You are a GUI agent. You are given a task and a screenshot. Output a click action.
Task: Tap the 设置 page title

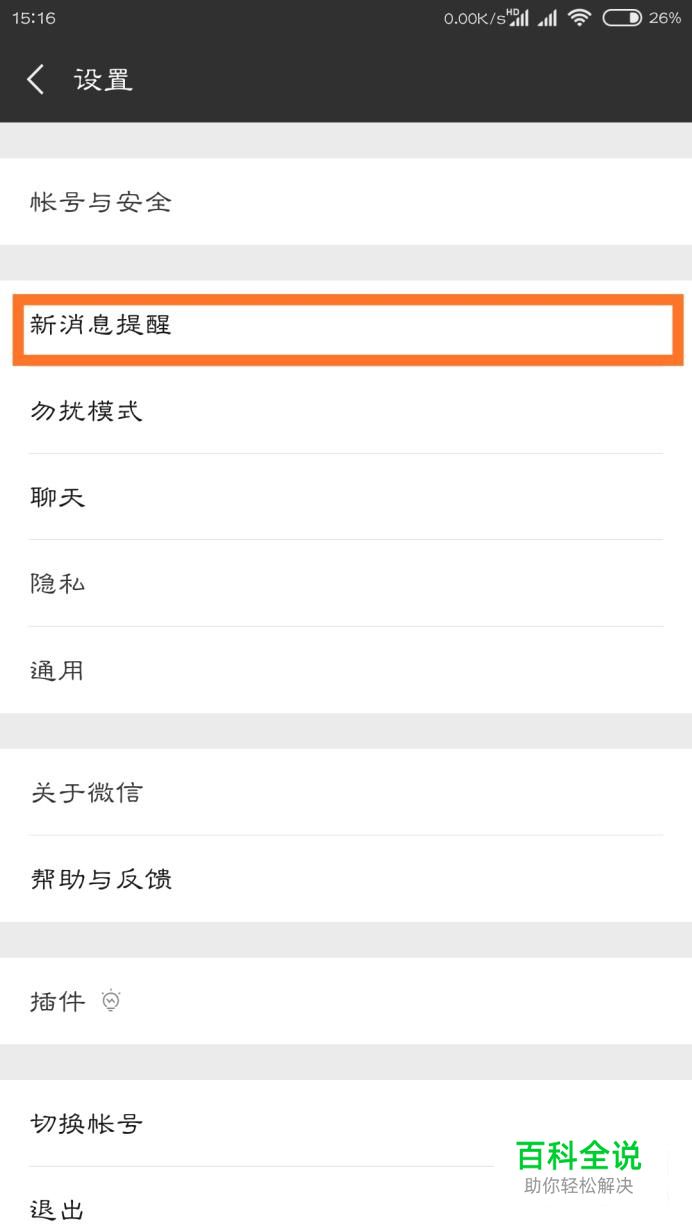103,80
